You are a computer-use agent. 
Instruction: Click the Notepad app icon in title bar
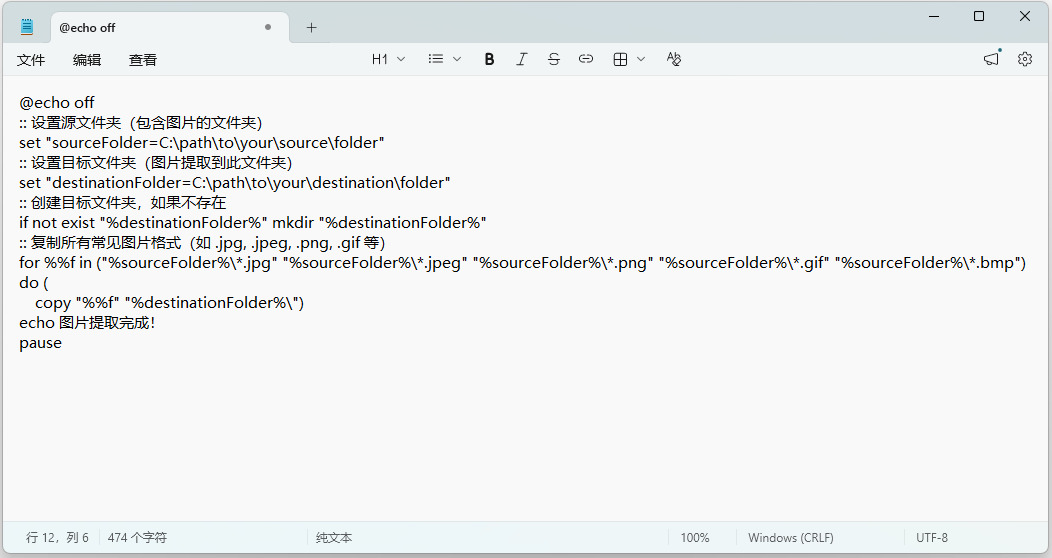[x=27, y=27]
